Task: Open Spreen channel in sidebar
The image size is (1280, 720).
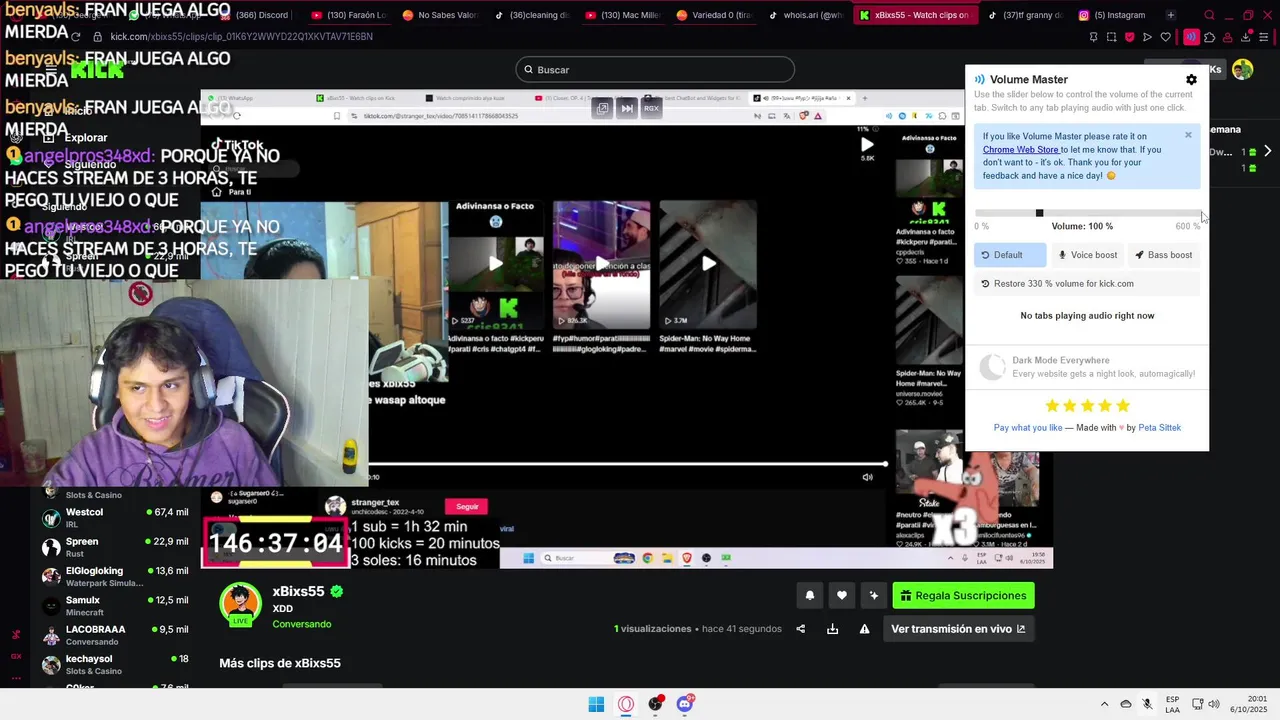Action: point(115,547)
